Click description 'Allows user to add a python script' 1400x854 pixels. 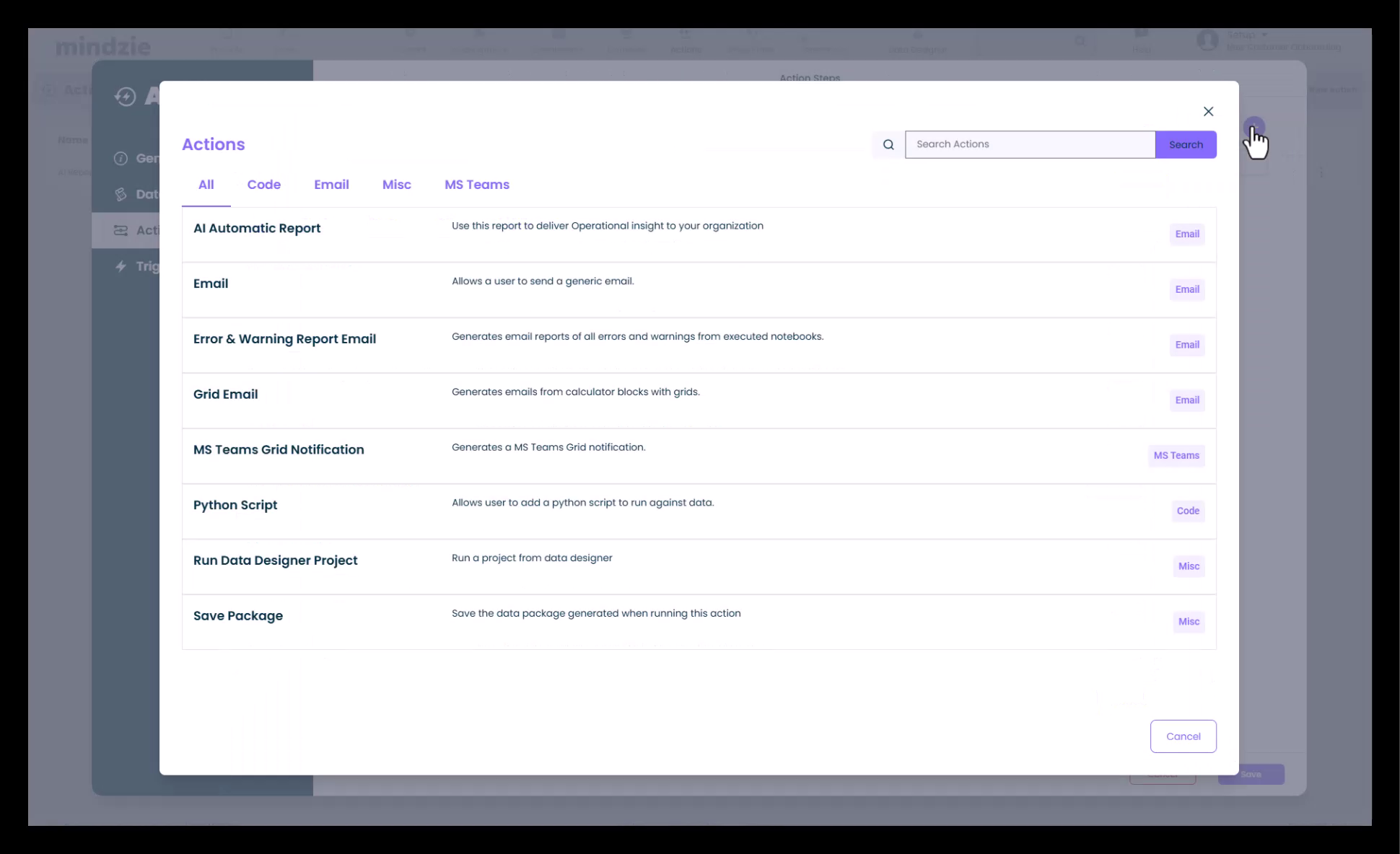[582, 503]
